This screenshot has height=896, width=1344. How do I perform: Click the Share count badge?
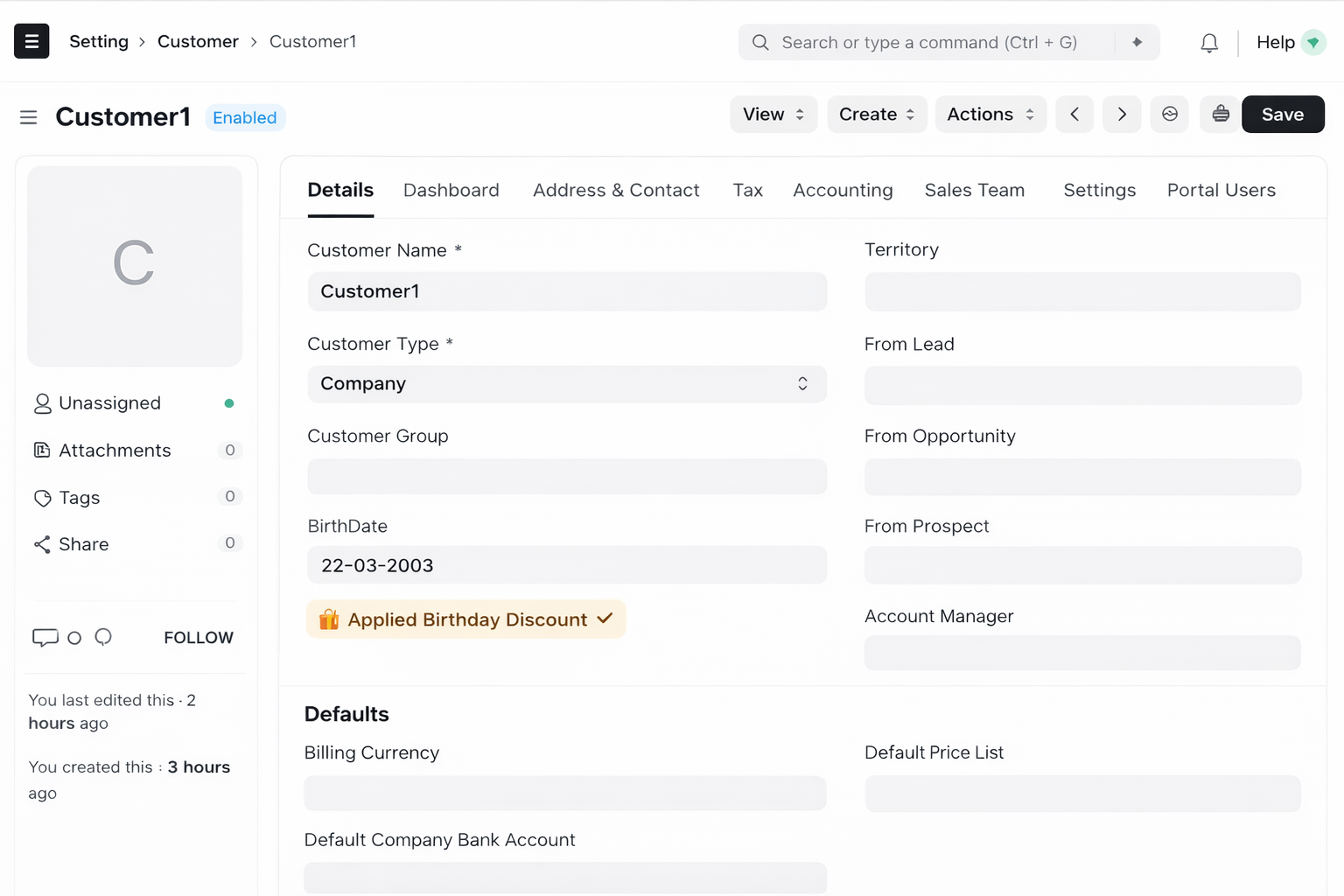[230, 542]
